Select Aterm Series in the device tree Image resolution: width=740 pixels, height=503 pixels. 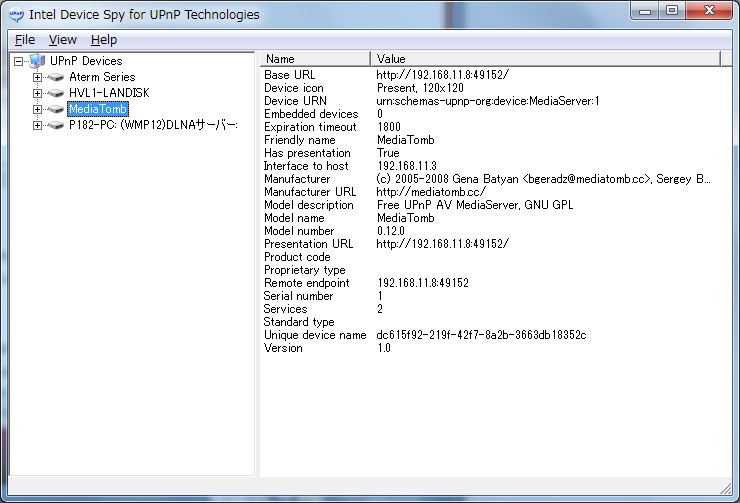102,77
